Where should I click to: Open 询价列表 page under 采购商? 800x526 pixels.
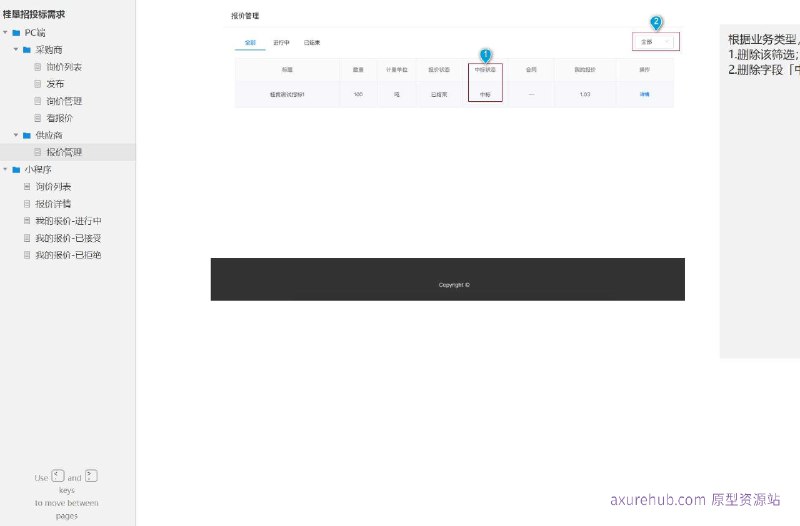click(x=64, y=67)
